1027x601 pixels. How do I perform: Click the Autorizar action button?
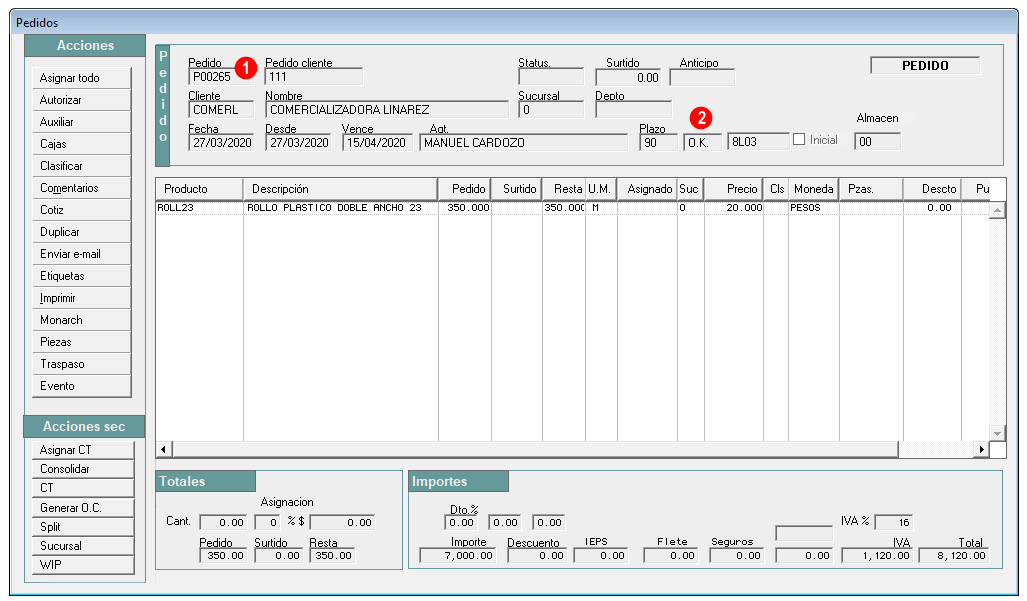click(82, 100)
